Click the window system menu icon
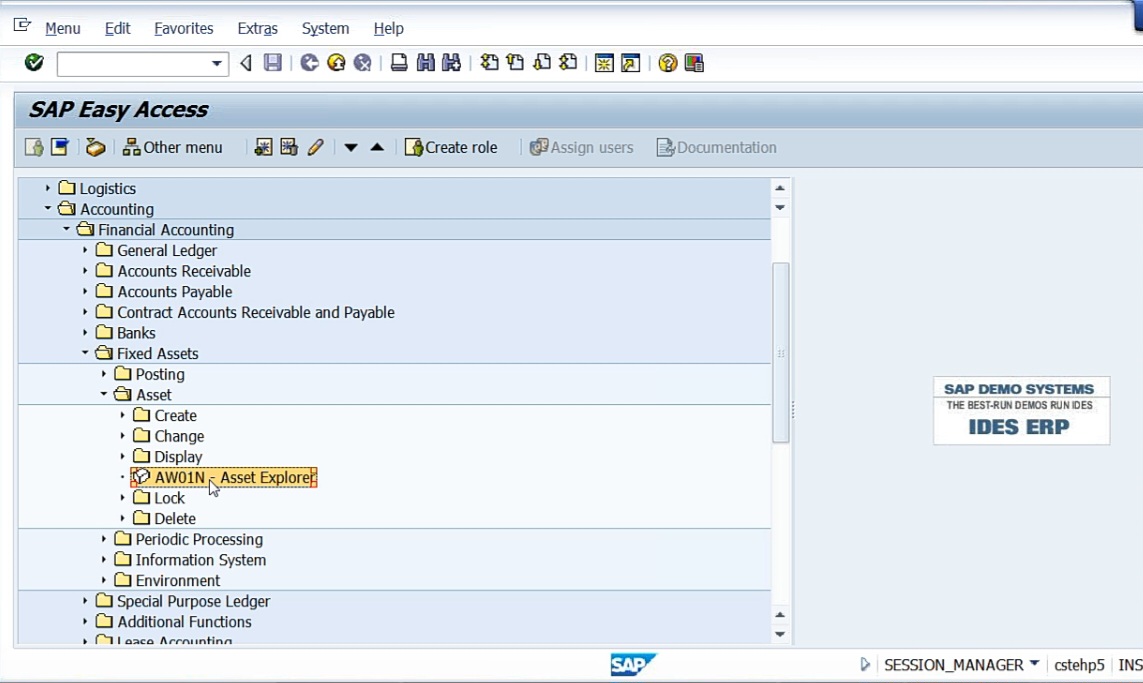The height and width of the screenshot is (683, 1143). pyautogui.click(x=23, y=26)
